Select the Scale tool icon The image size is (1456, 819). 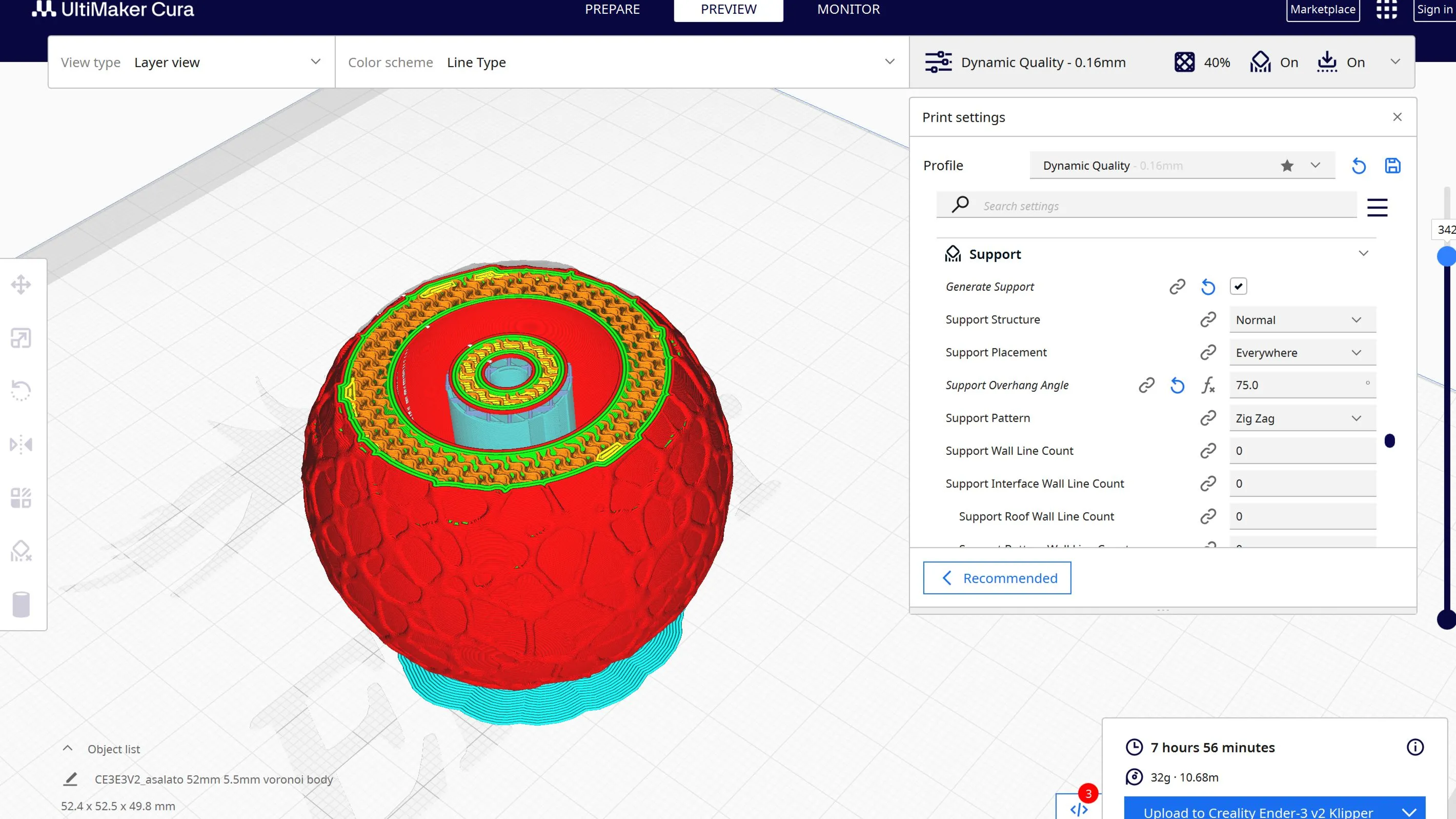click(x=21, y=338)
